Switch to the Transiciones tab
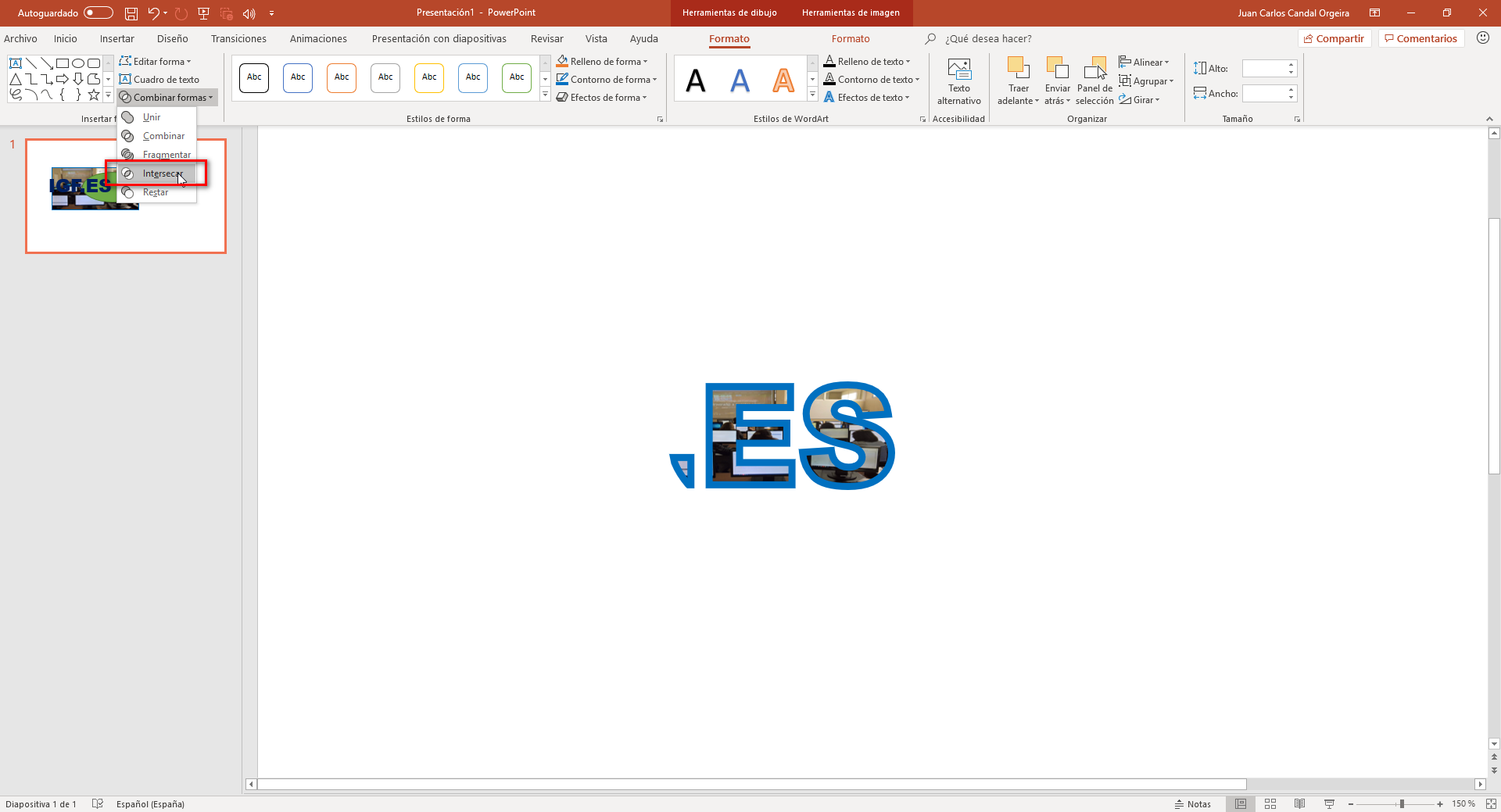The image size is (1501, 812). (238, 38)
